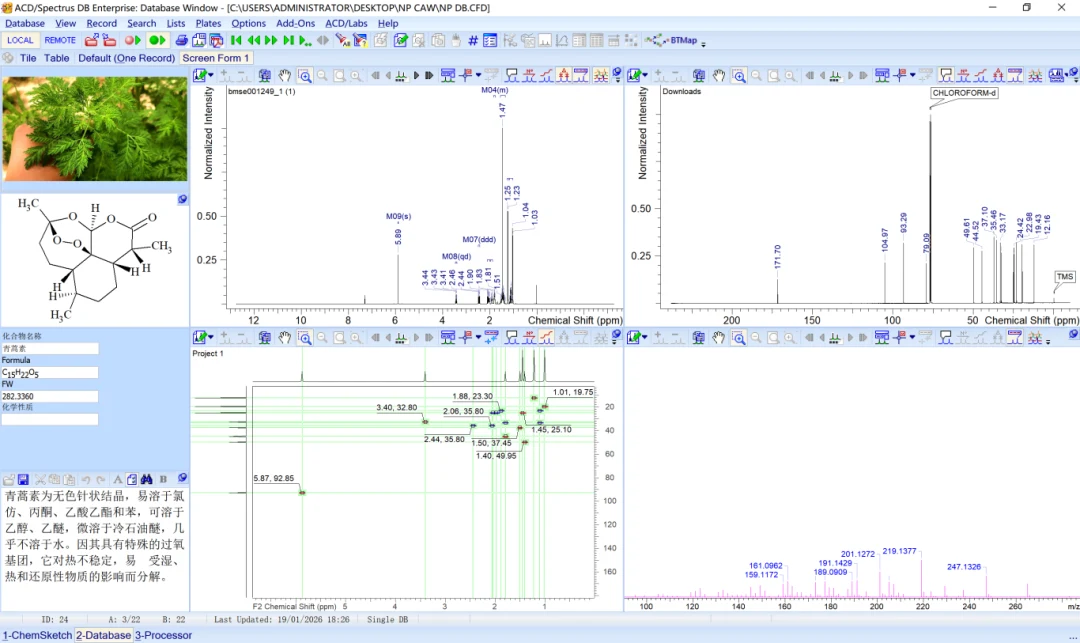Advance to the next database record
This screenshot has width=1080, height=643.
click(271, 41)
